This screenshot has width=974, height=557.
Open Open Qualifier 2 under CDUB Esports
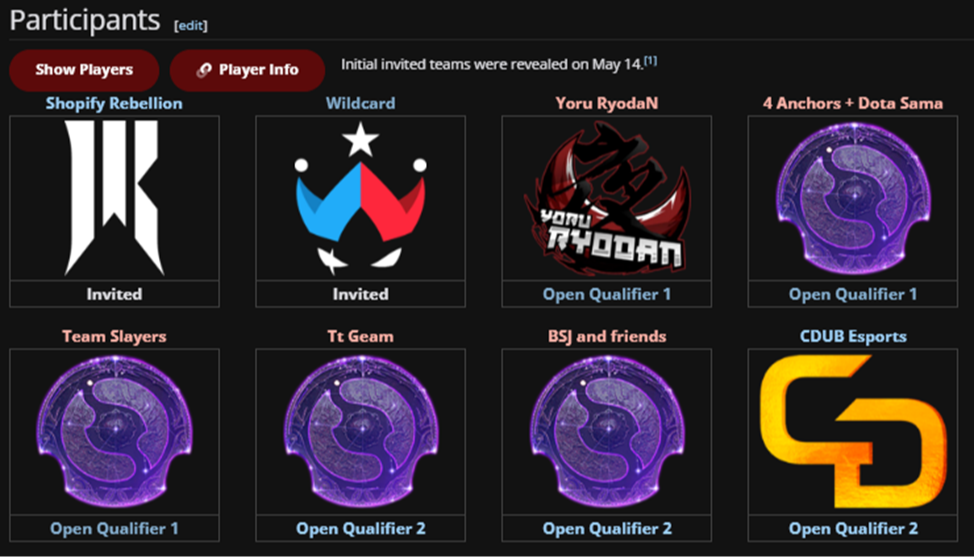853,528
